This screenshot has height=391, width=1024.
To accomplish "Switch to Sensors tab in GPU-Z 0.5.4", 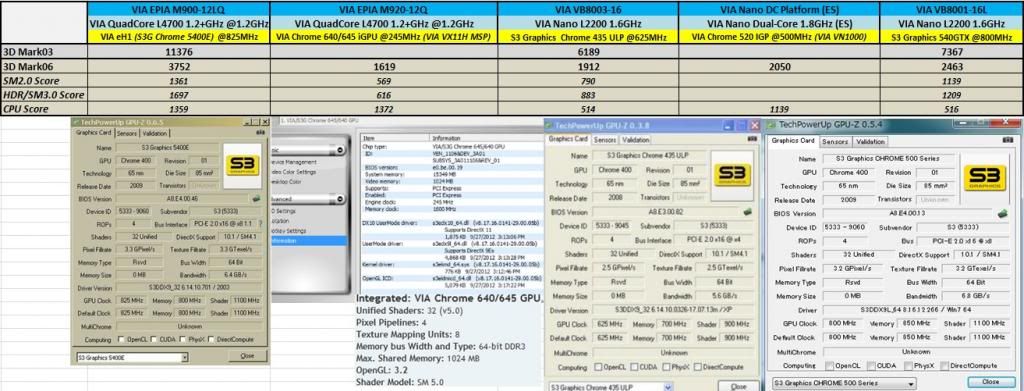I will tap(835, 141).
